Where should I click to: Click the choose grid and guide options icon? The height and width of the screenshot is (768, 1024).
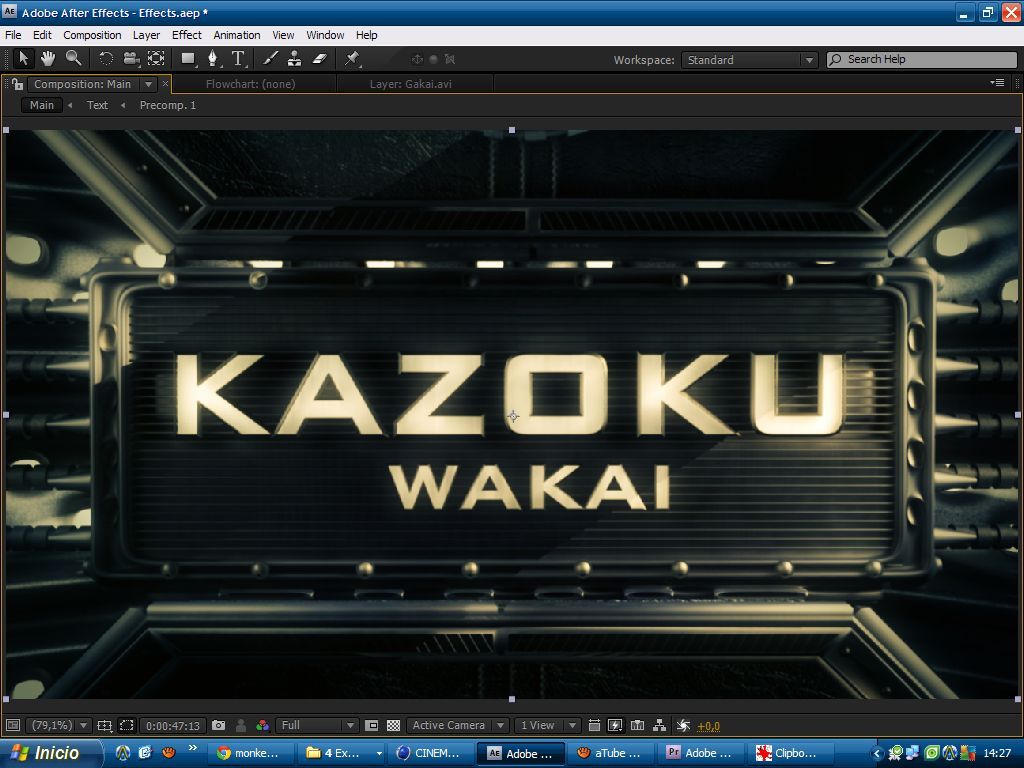pyautogui.click(x=104, y=726)
